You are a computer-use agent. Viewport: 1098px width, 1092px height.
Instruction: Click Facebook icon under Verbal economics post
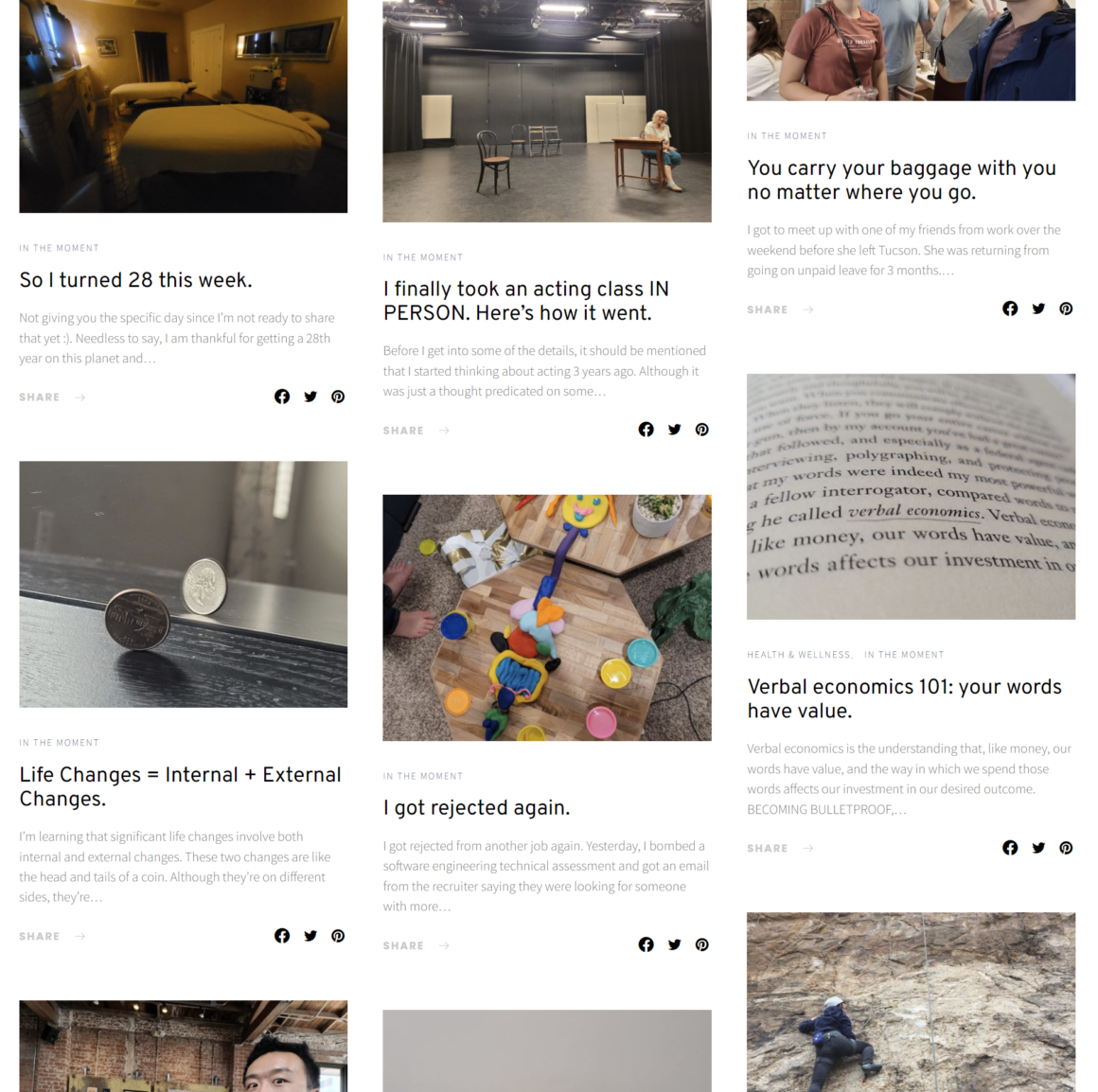(x=1010, y=848)
